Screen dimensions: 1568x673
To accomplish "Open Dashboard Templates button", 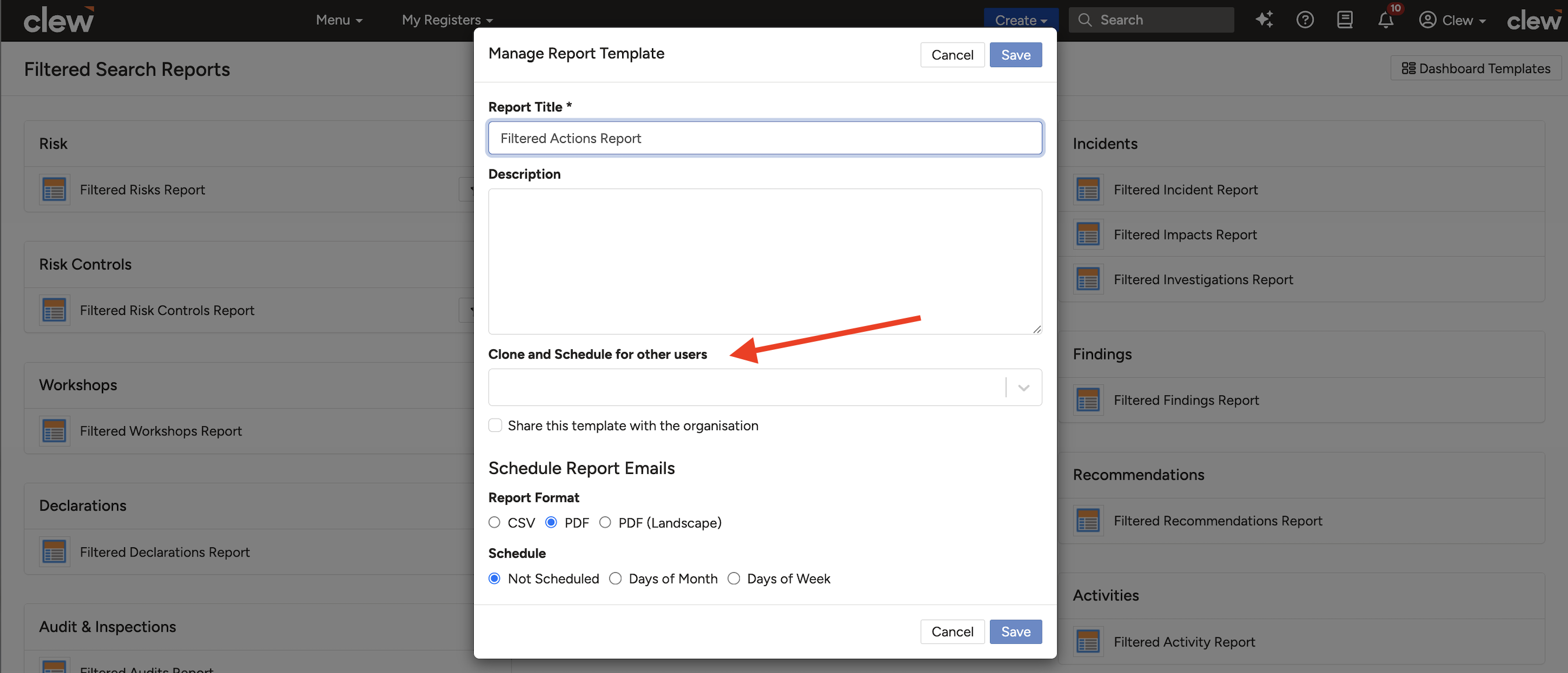I will pyautogui.click(x=1475, y=68).
